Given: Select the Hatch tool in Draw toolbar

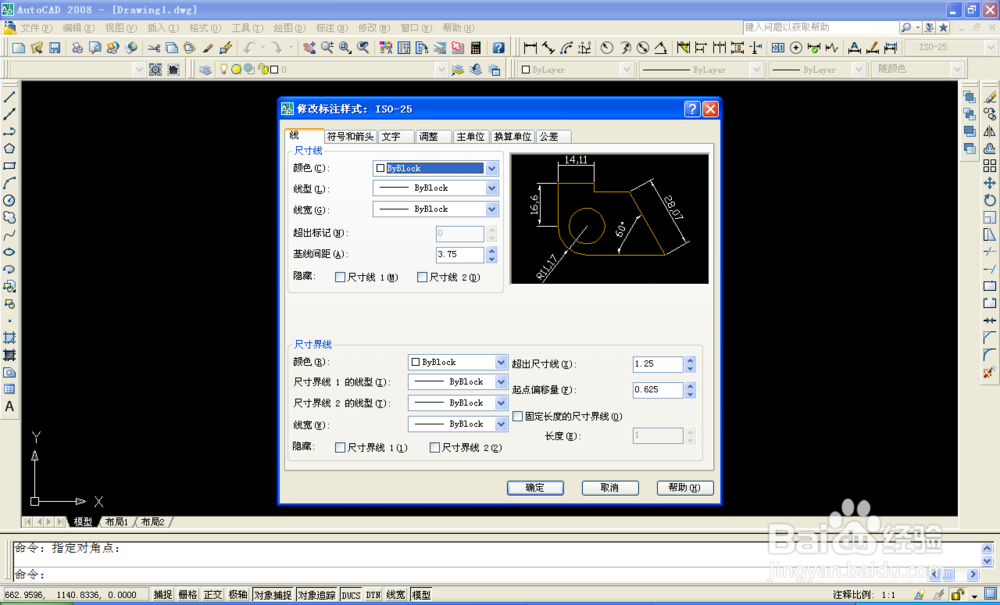Looking at the screenshot, I should click(x=10, y=338).
